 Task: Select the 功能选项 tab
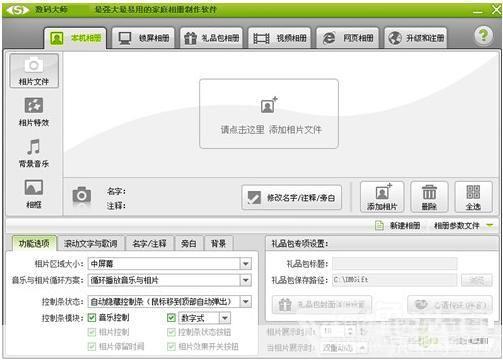coord(34,243)
